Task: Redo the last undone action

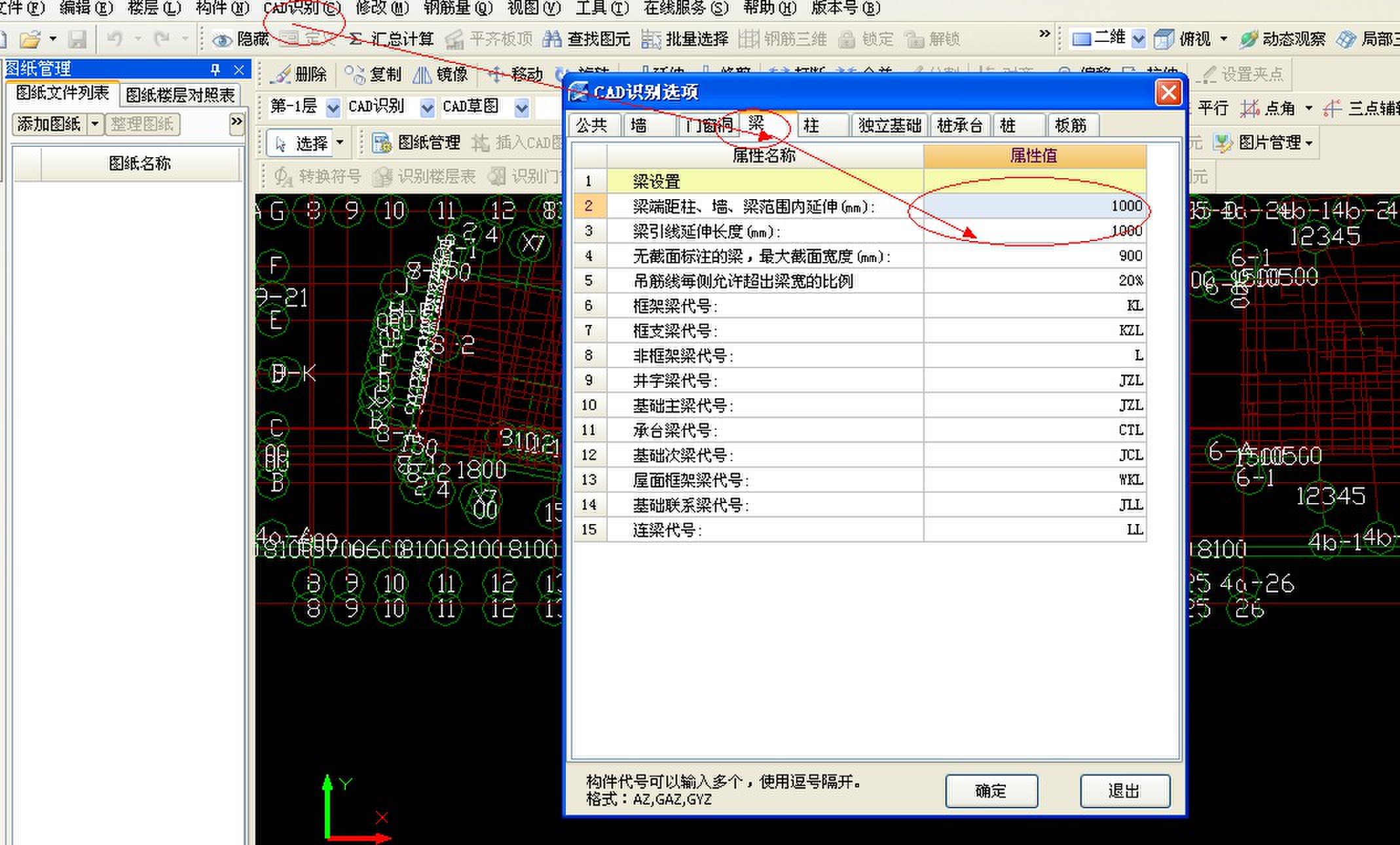Action: tap(162, 39)
